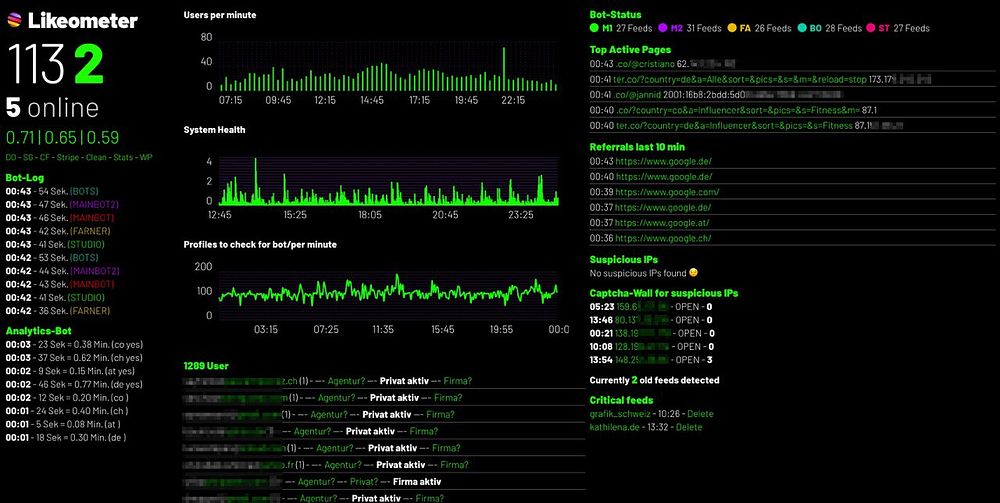
Task: Open the 00:43 google.de referral
Action: tap(663, 161)
